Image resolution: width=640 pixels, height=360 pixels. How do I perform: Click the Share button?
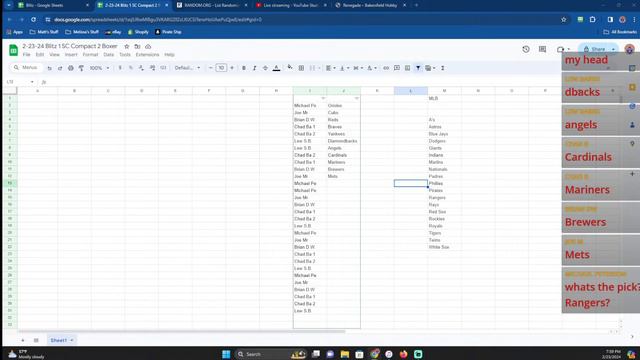[595, 49]
